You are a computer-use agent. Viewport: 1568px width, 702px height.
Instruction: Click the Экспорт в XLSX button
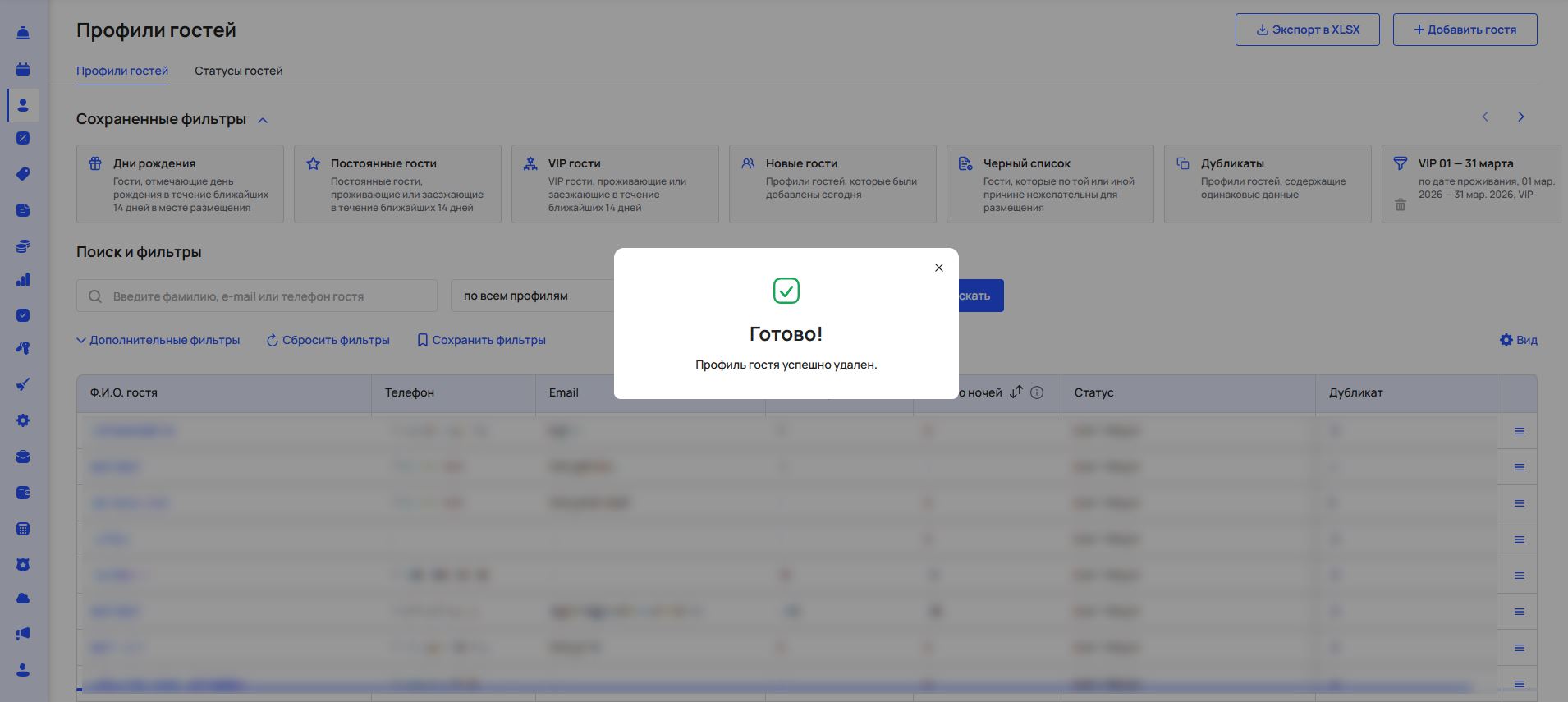pyautogui.click(x=1307, y=30)
